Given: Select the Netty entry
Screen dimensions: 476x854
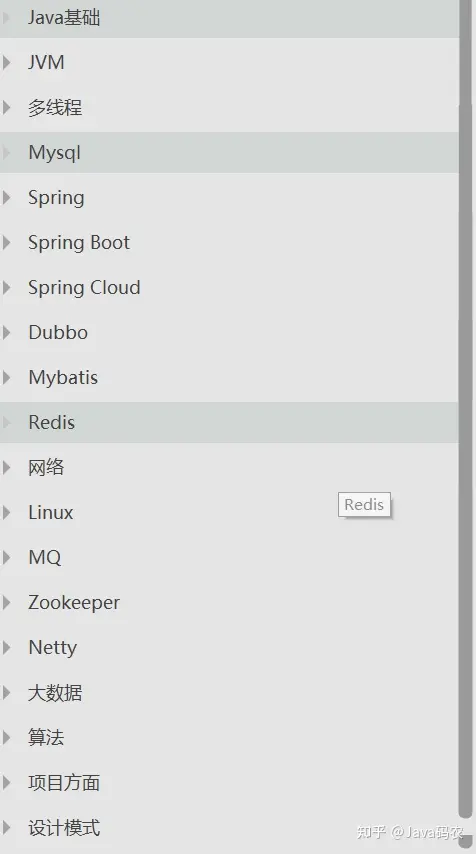Looking at the screenshot, I should (x=53, y=648).
